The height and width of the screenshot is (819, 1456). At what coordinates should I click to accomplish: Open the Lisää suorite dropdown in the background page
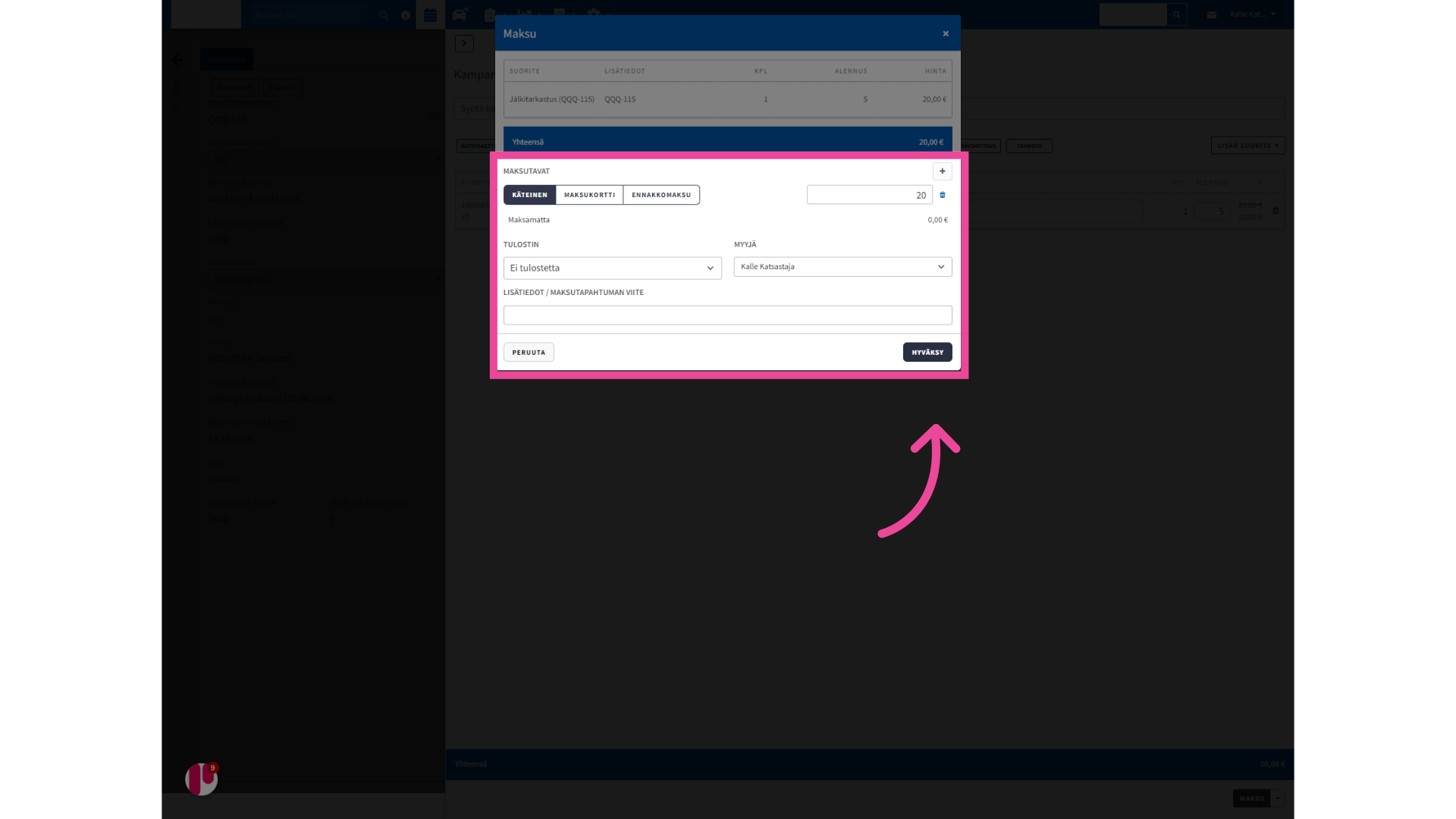pos(1248,146)
